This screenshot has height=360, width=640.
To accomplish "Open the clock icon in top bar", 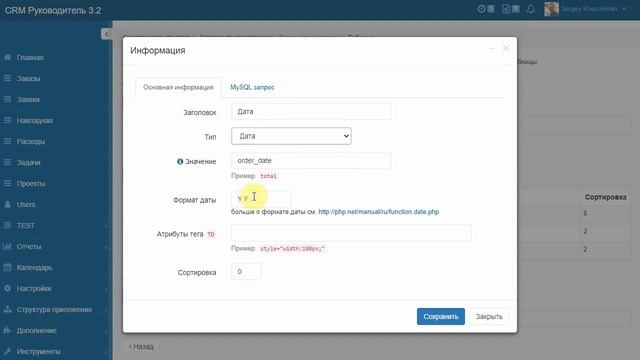I will tap(482, 9).
